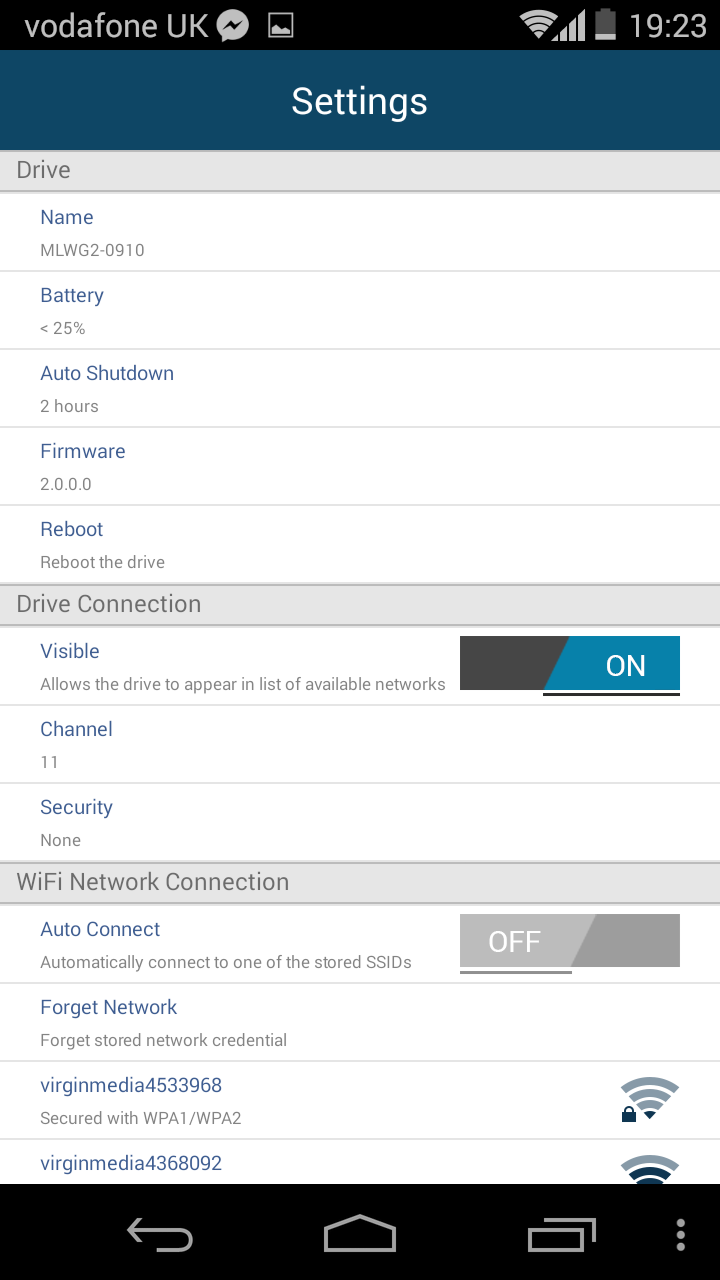Tap the Android back navigation icon
Image resolution: width=720 pixels, height=1280 pixels.
[160, 1235]
